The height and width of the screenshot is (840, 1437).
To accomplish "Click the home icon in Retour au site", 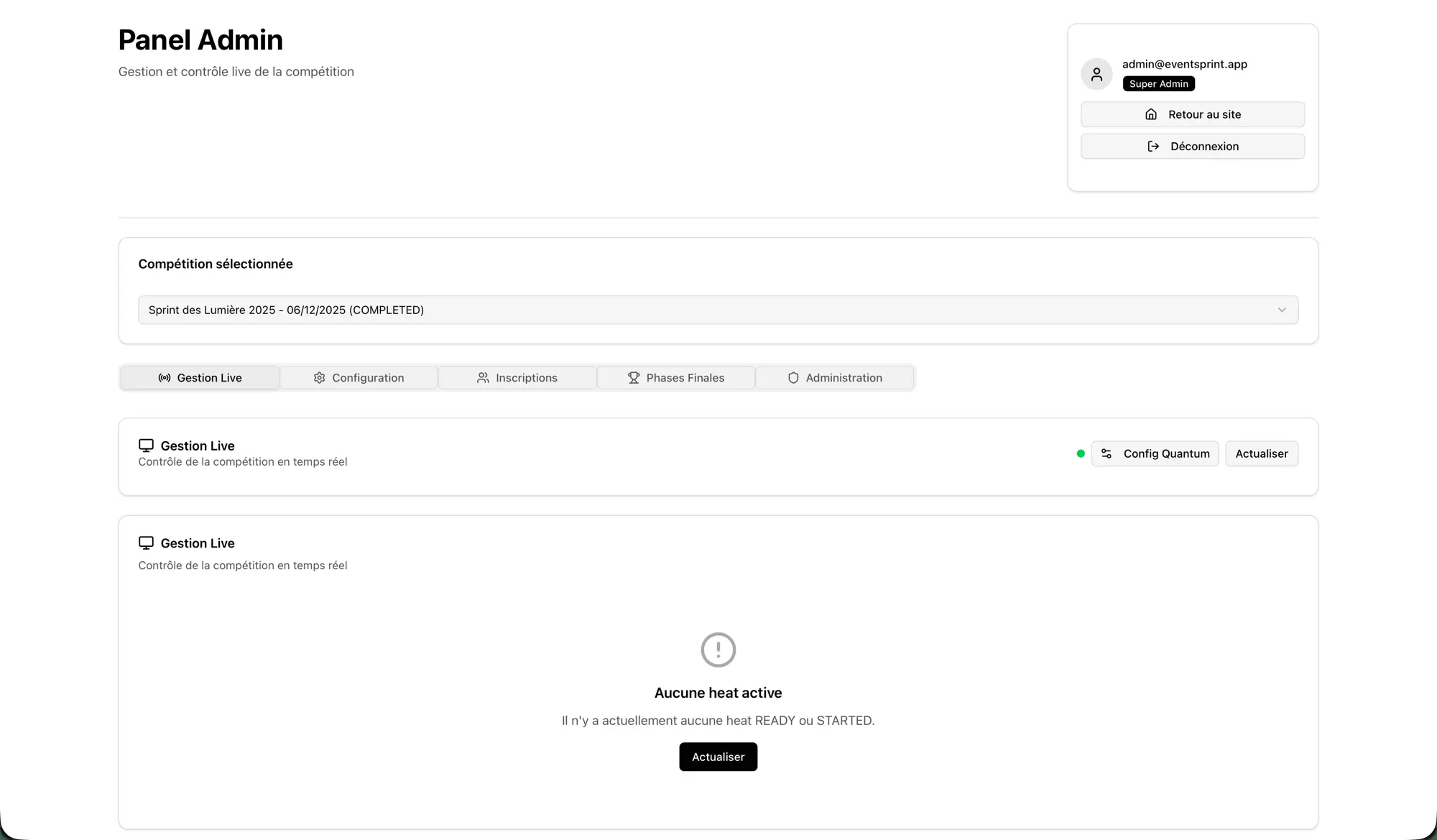I will 1151,114.
